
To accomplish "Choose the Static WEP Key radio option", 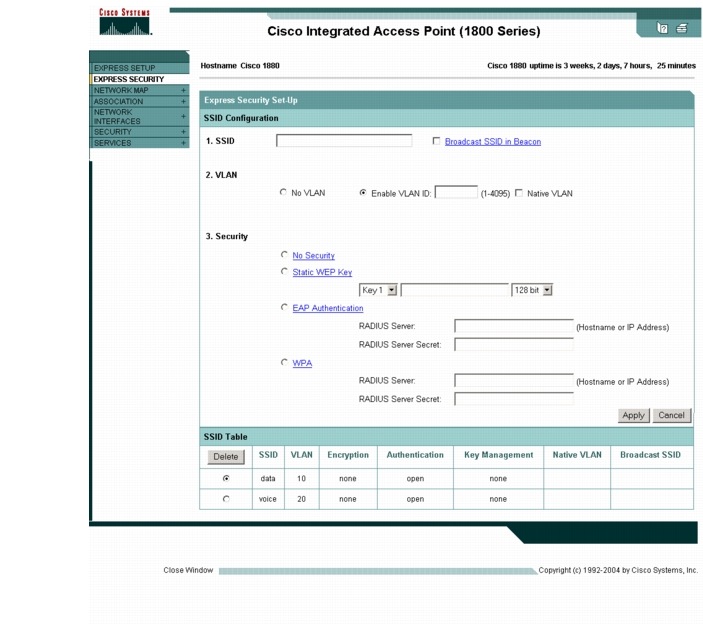I will pyautogui.click(x=284, y=271).
